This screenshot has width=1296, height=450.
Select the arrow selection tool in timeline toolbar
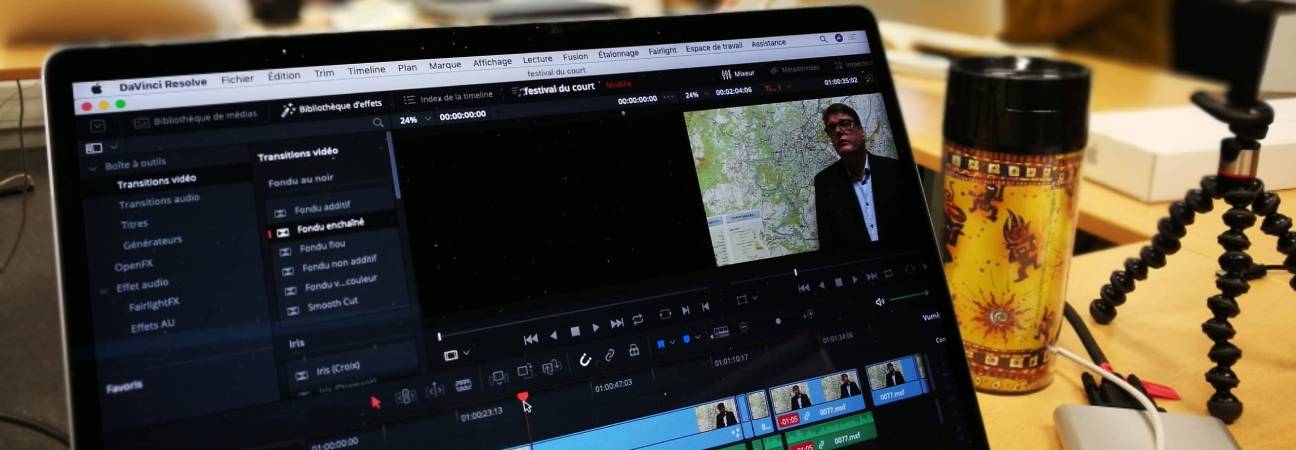tap(376, 402)
